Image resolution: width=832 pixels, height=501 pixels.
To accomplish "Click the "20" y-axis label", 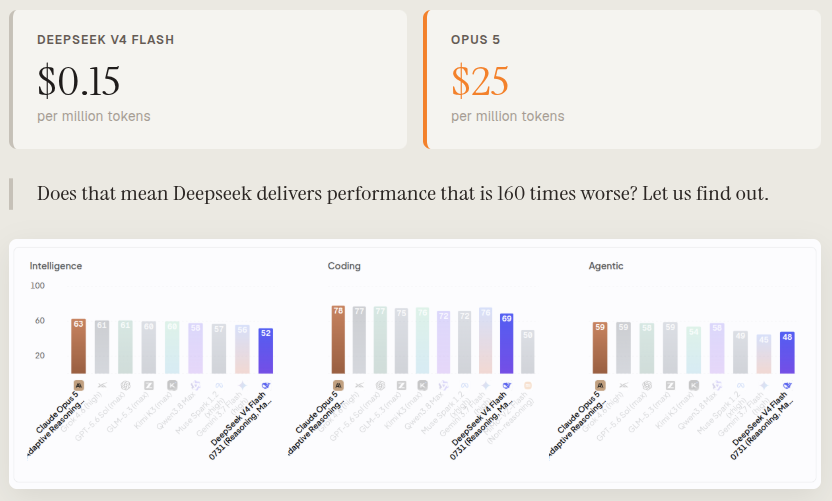I will [x=40, y=356].
